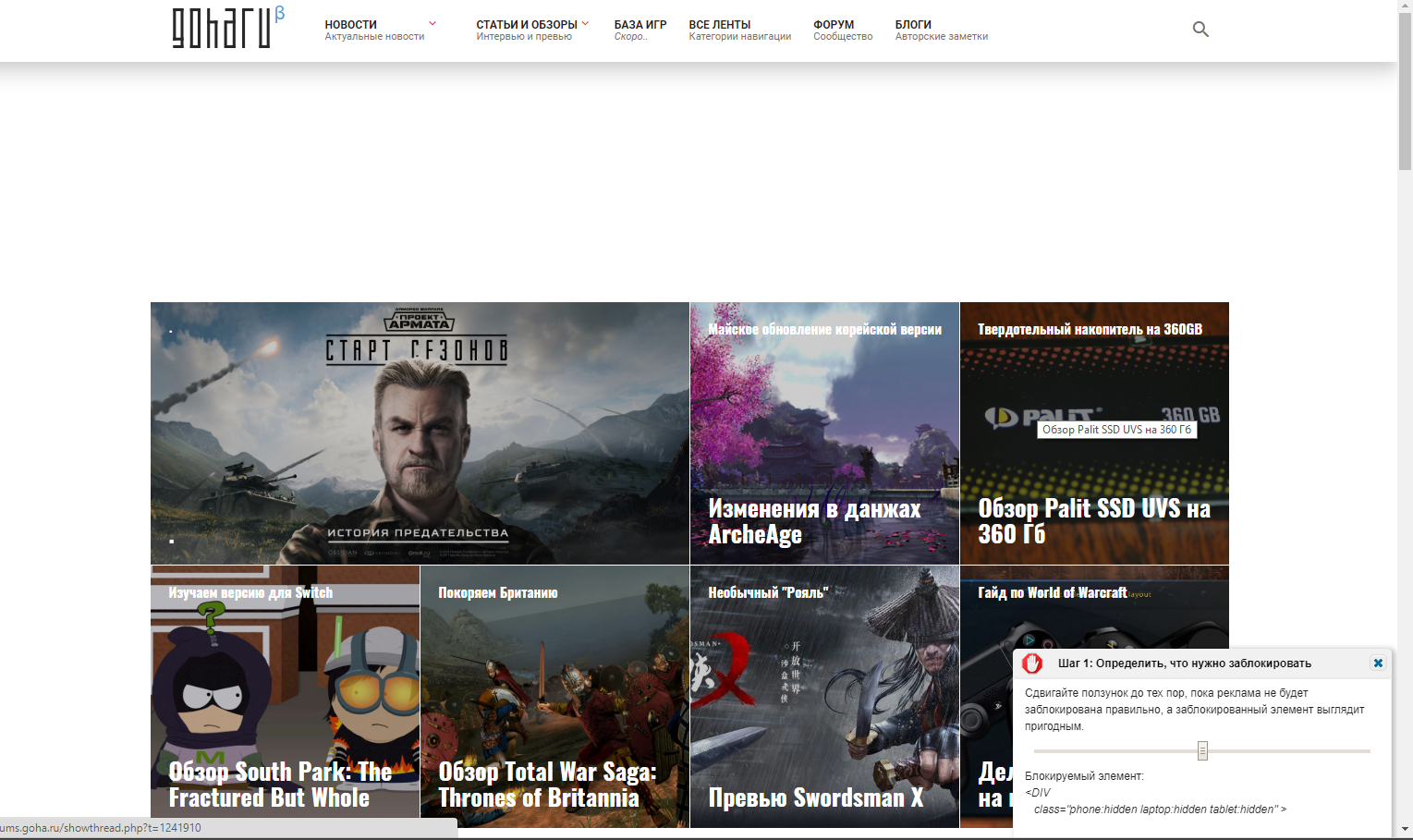Click the DIV class phone:hidden element code

(x=1155, y=801)
